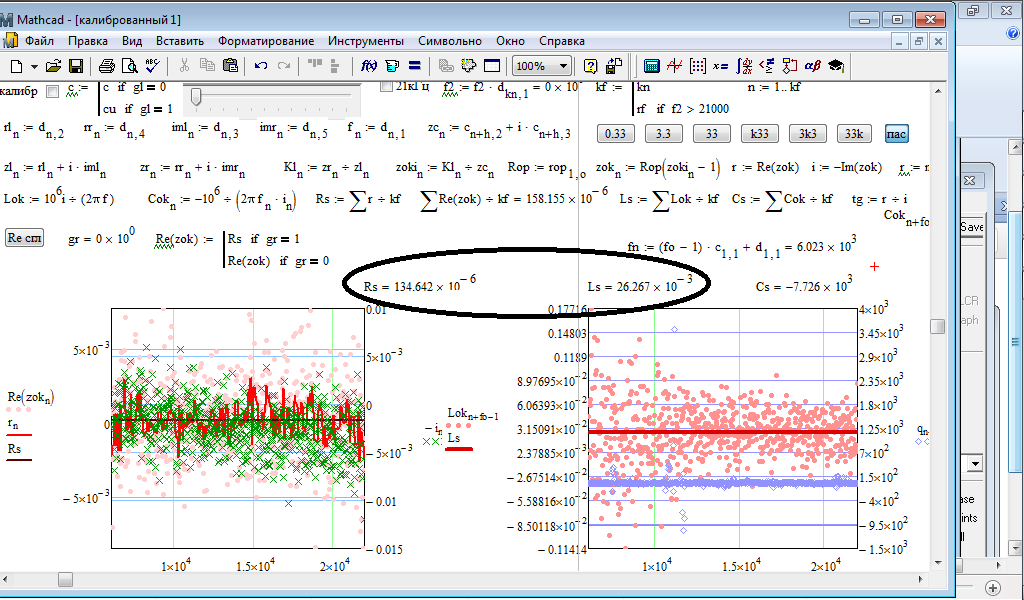Insert function with f(x) icon
The width and height of the screenshot is (1024, 600).
369,66
